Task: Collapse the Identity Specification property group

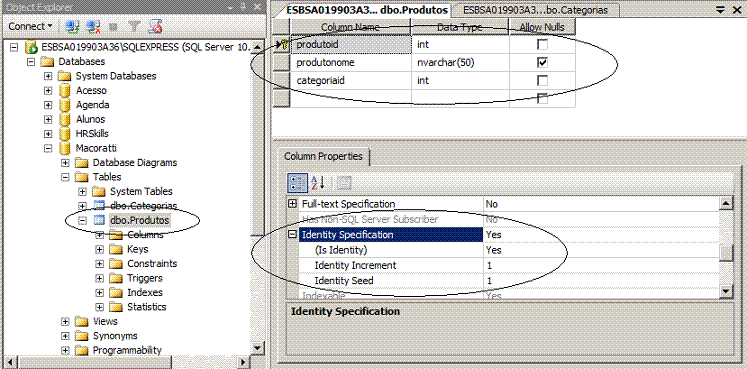Action: (x=293, y=234)
